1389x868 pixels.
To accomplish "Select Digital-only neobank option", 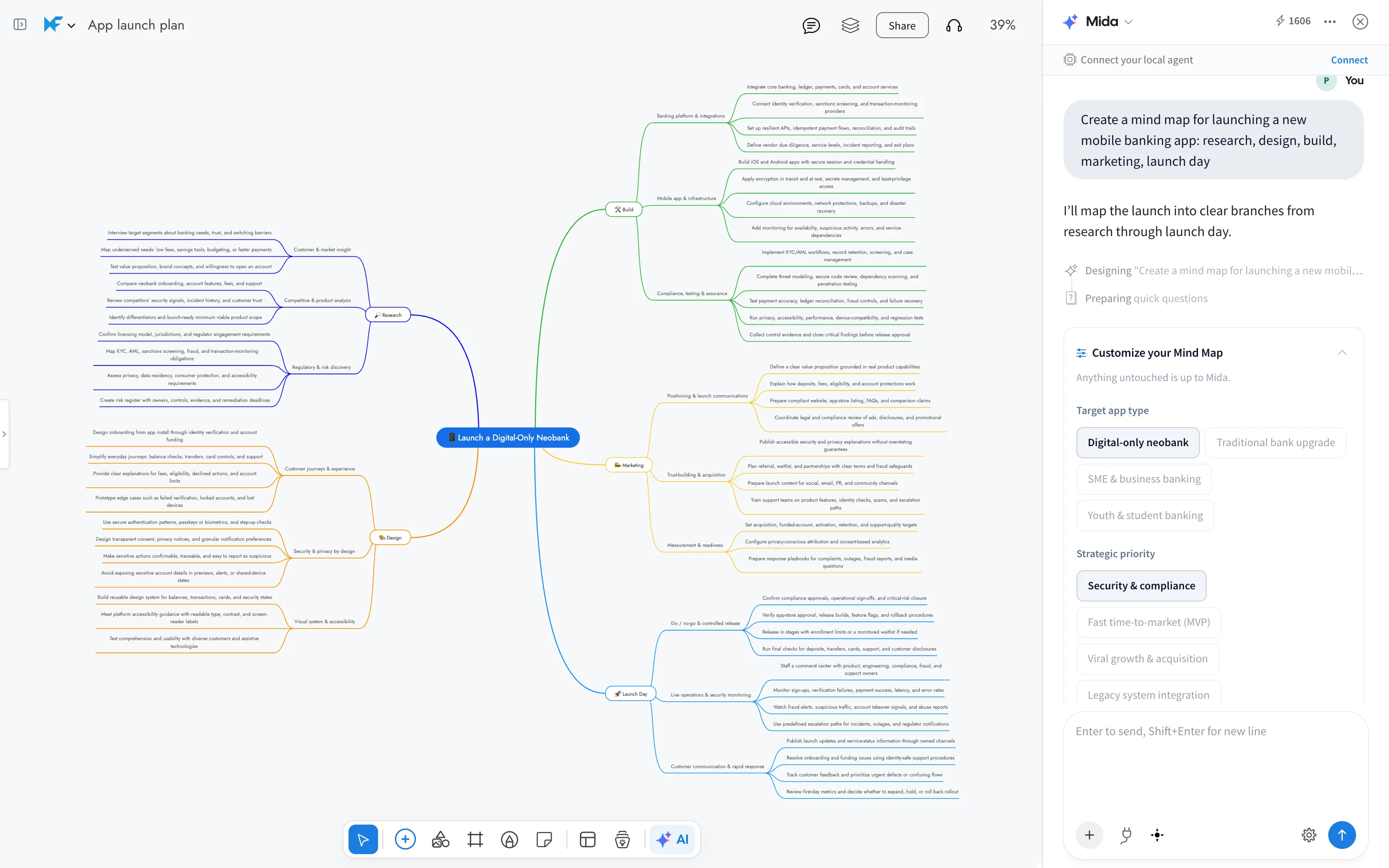I will (1138, 443).
